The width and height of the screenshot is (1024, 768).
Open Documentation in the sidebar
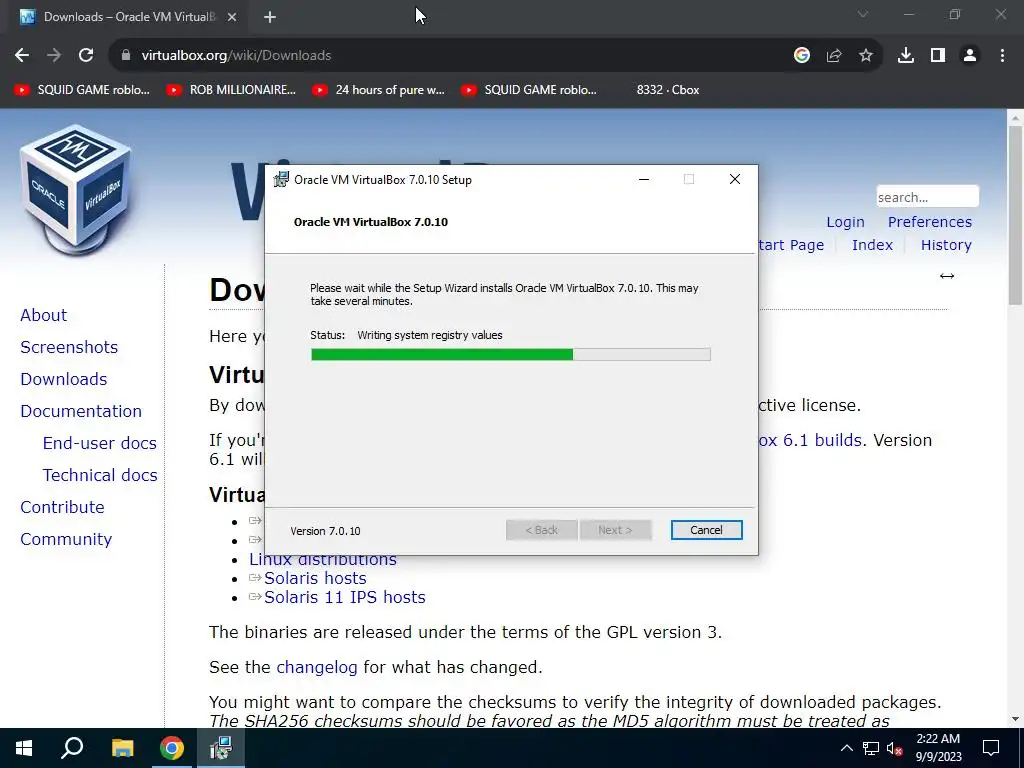tap(81, 411)
